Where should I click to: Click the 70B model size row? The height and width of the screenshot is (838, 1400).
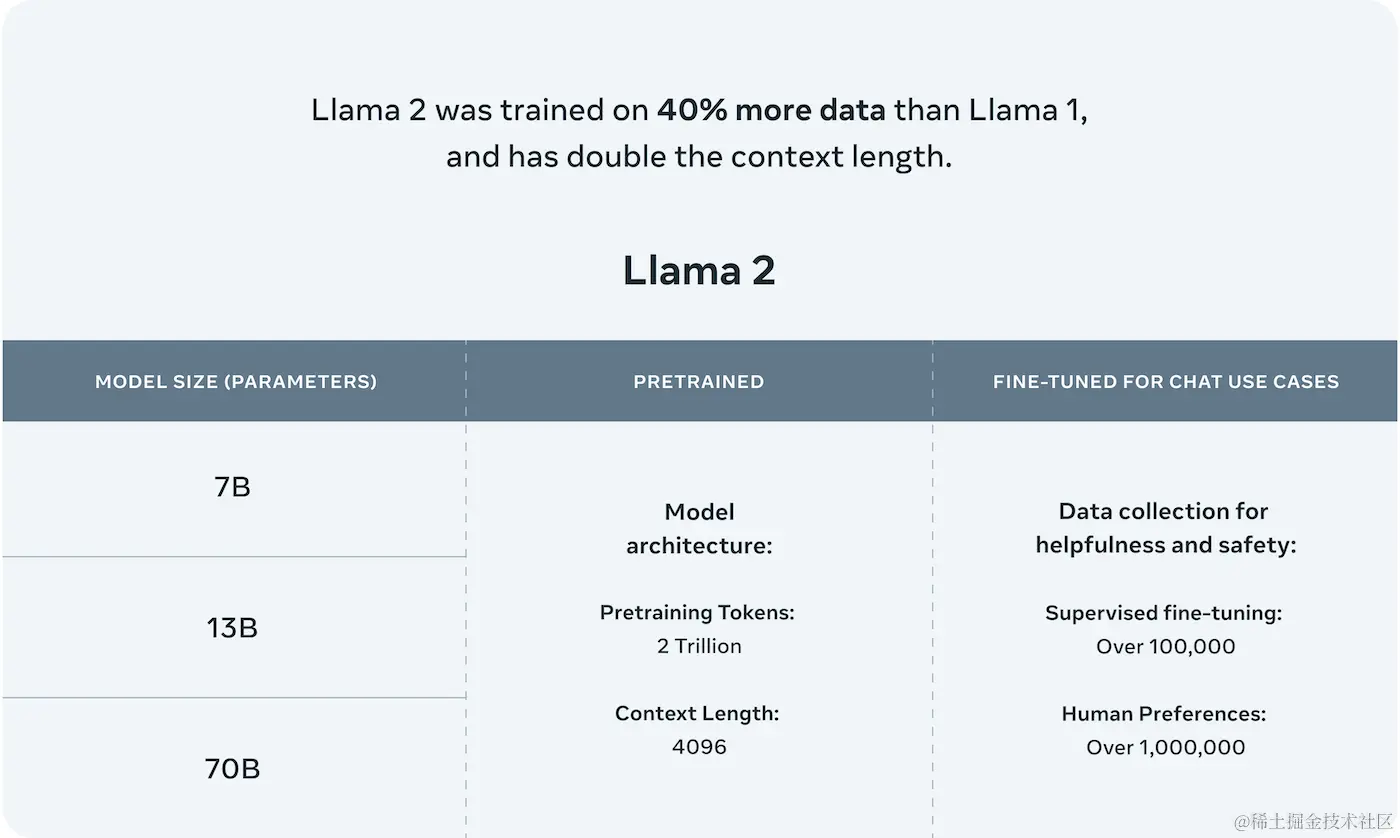[x=233, y=768]
